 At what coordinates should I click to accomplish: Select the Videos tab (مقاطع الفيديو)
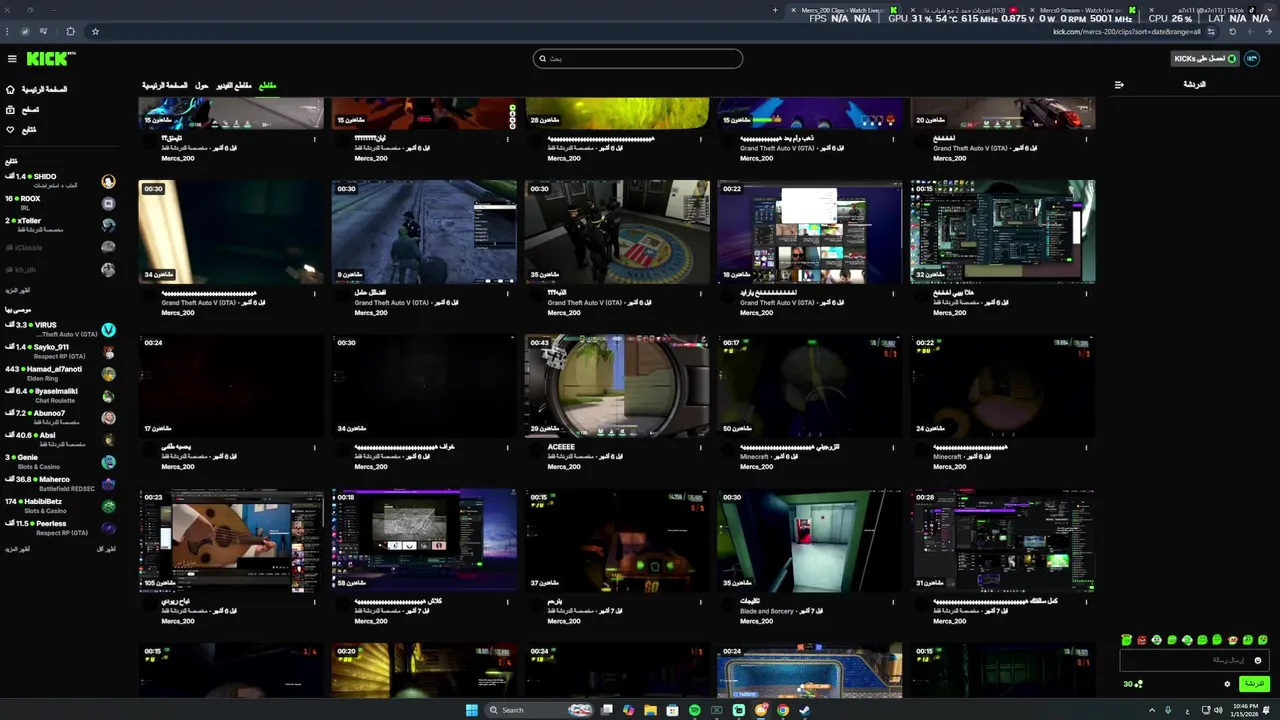click(x=234, y=86)
